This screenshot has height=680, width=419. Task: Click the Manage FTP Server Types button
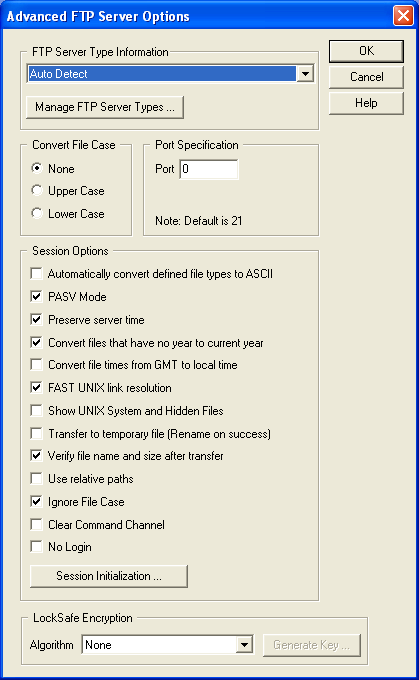tap(105, 107)
